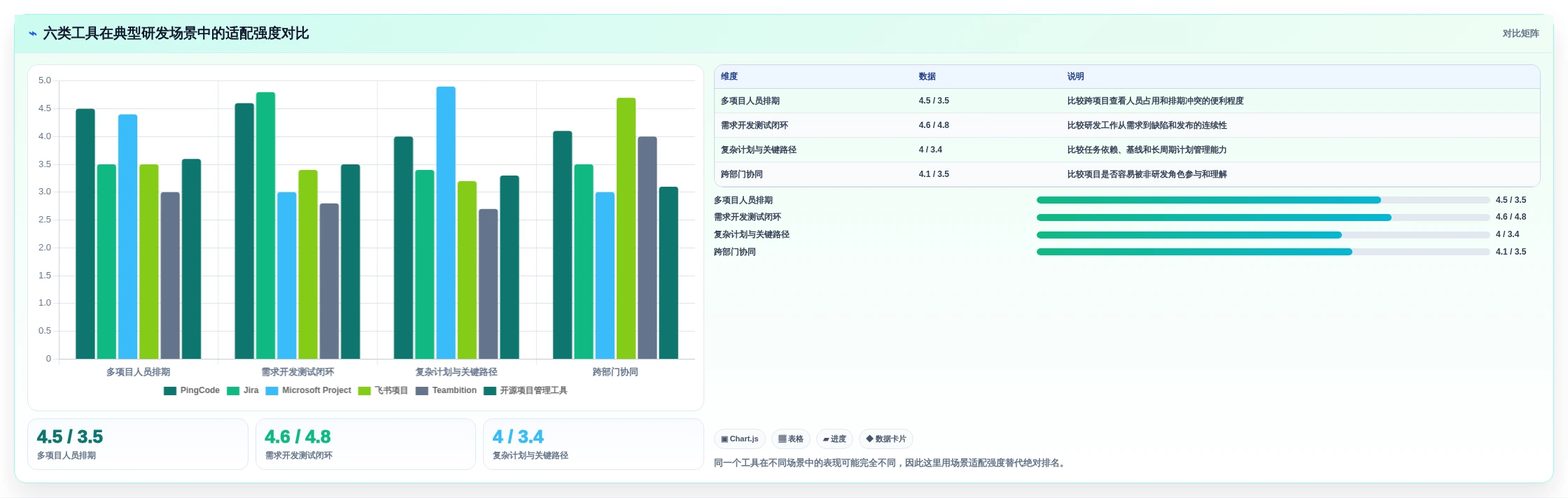The height and width of the screenshot is (498, 1568).
Task: Click the progress bar for 多项目人员排期
Action: (x=1263, y=200)
